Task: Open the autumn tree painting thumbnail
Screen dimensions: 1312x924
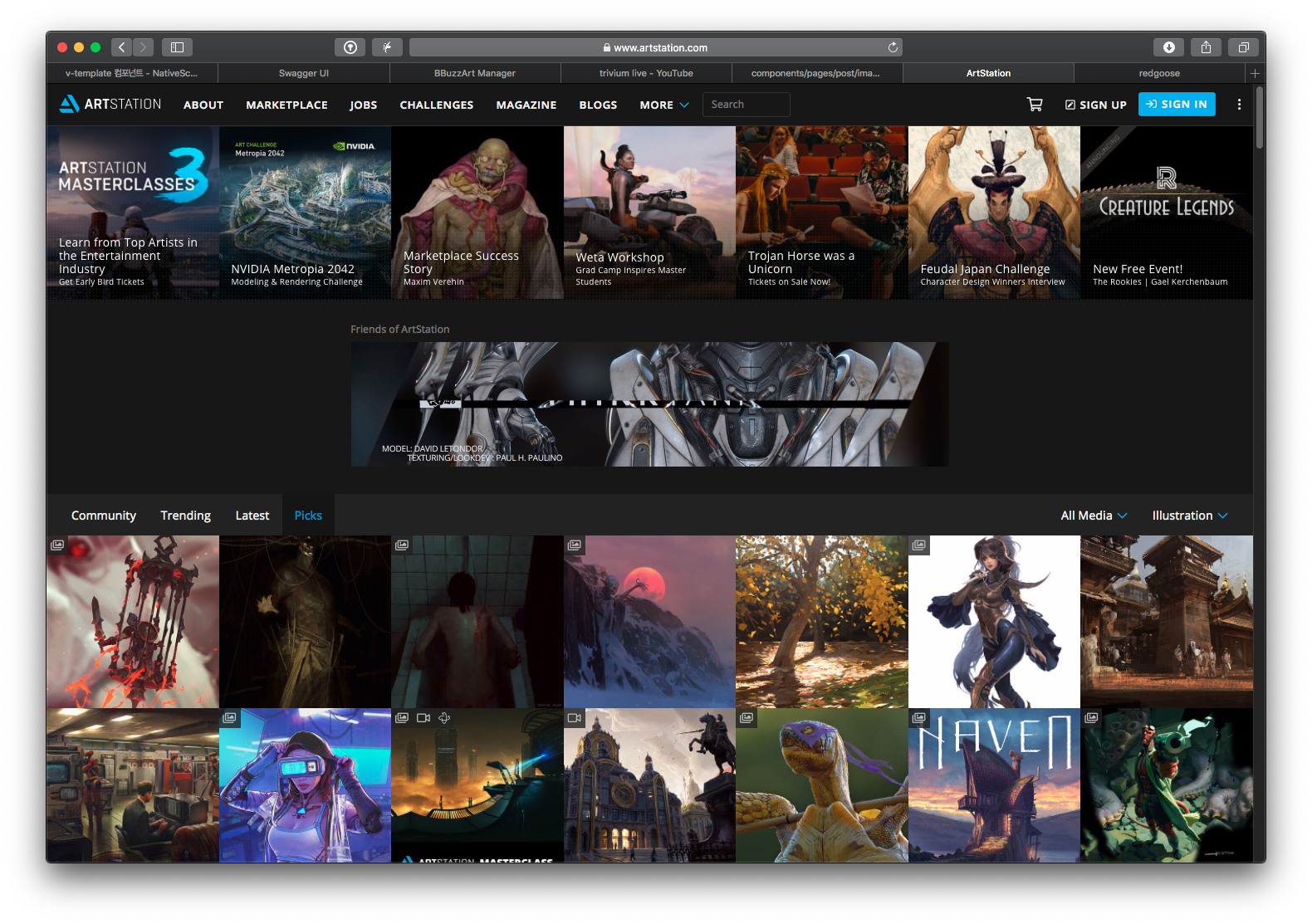Action: (822, 622)
